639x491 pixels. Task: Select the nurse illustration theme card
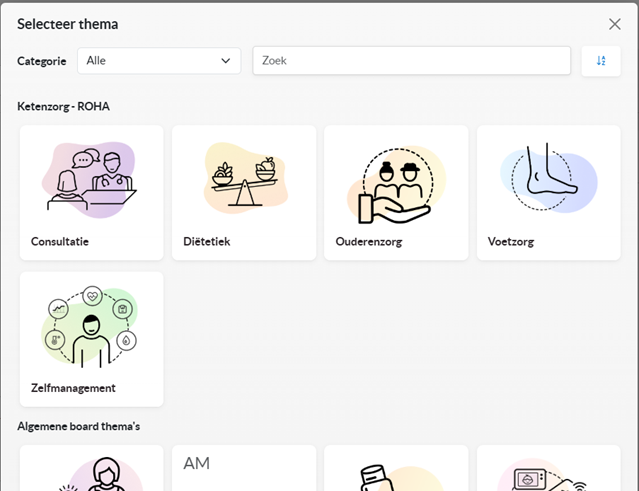(x=92, y=468)
